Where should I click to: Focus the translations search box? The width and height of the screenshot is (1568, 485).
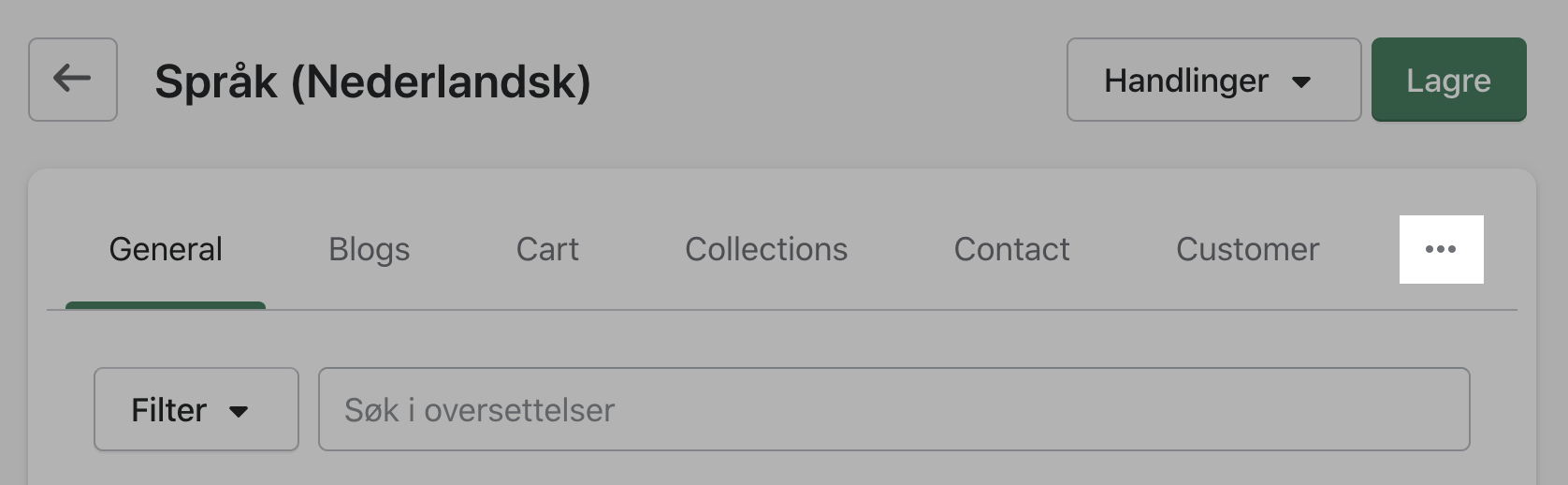893,409
